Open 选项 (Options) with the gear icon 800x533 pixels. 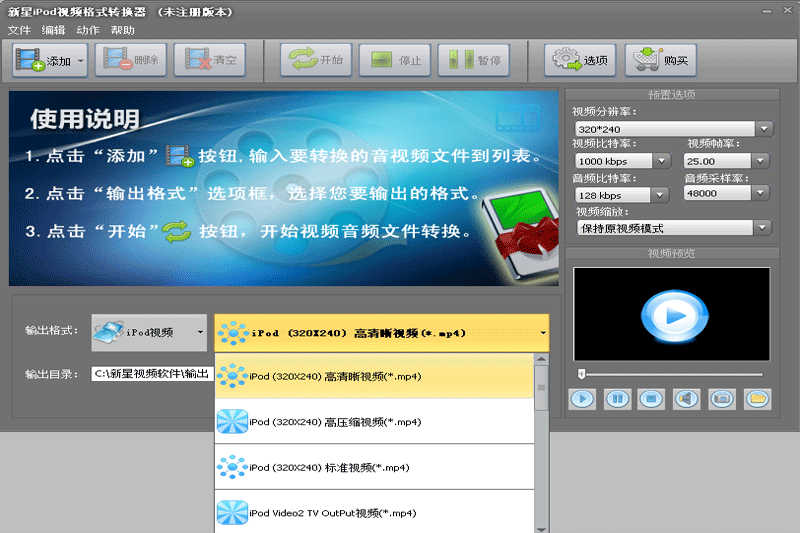click(580, 60)
